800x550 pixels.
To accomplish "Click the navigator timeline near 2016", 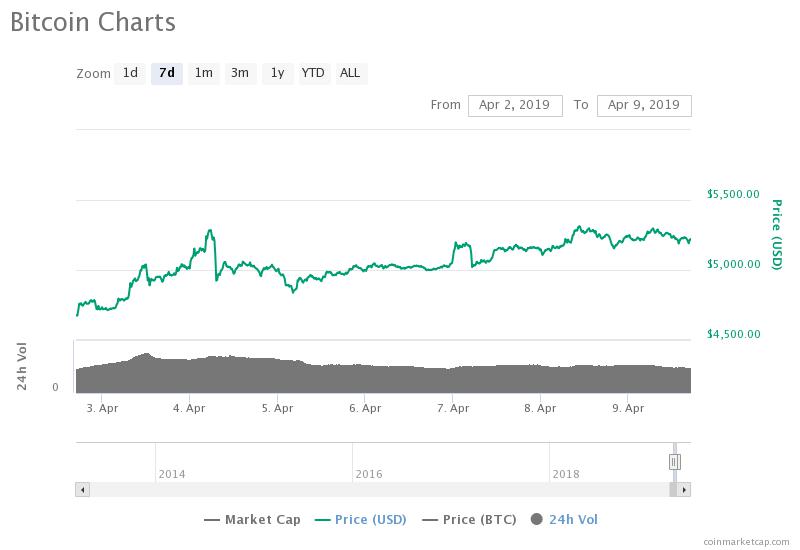I will (x=368, y=461).
